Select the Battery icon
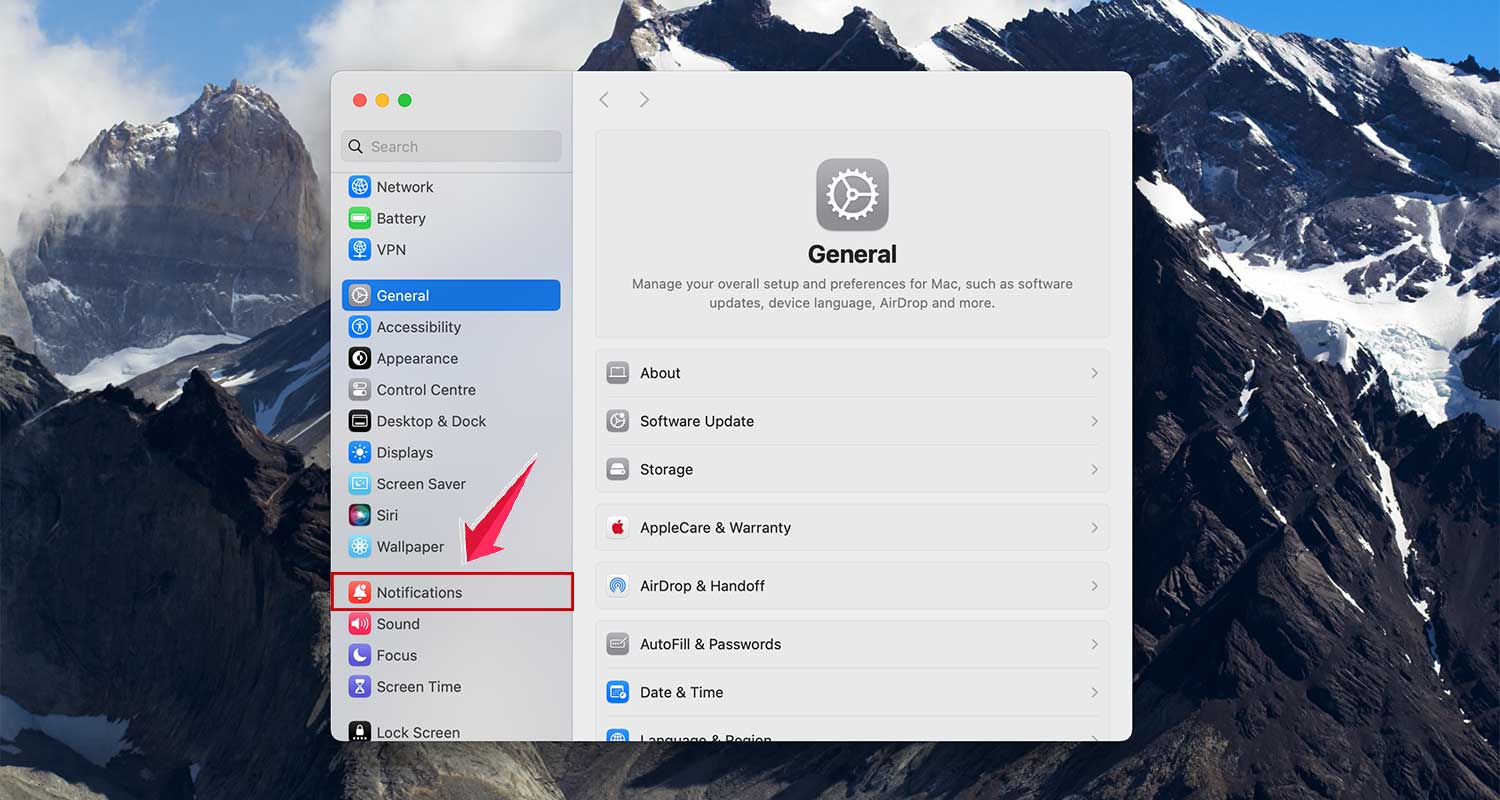1500x800 pixels. 361,218
